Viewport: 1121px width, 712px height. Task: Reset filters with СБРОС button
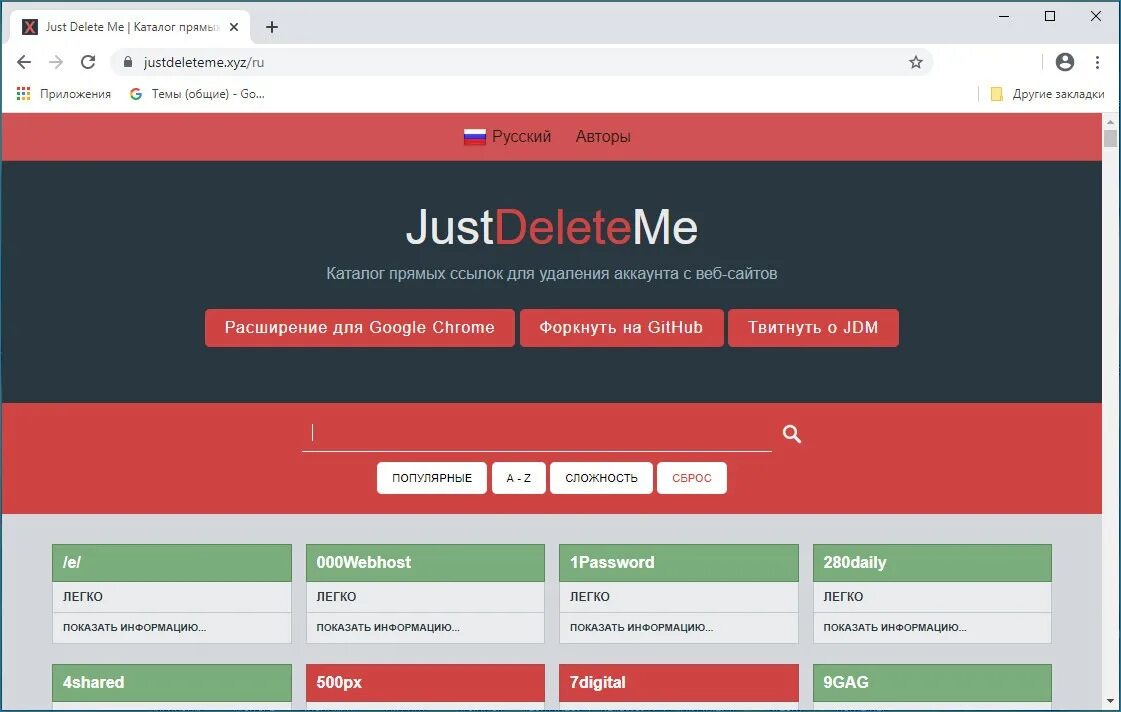pos(691,478)
